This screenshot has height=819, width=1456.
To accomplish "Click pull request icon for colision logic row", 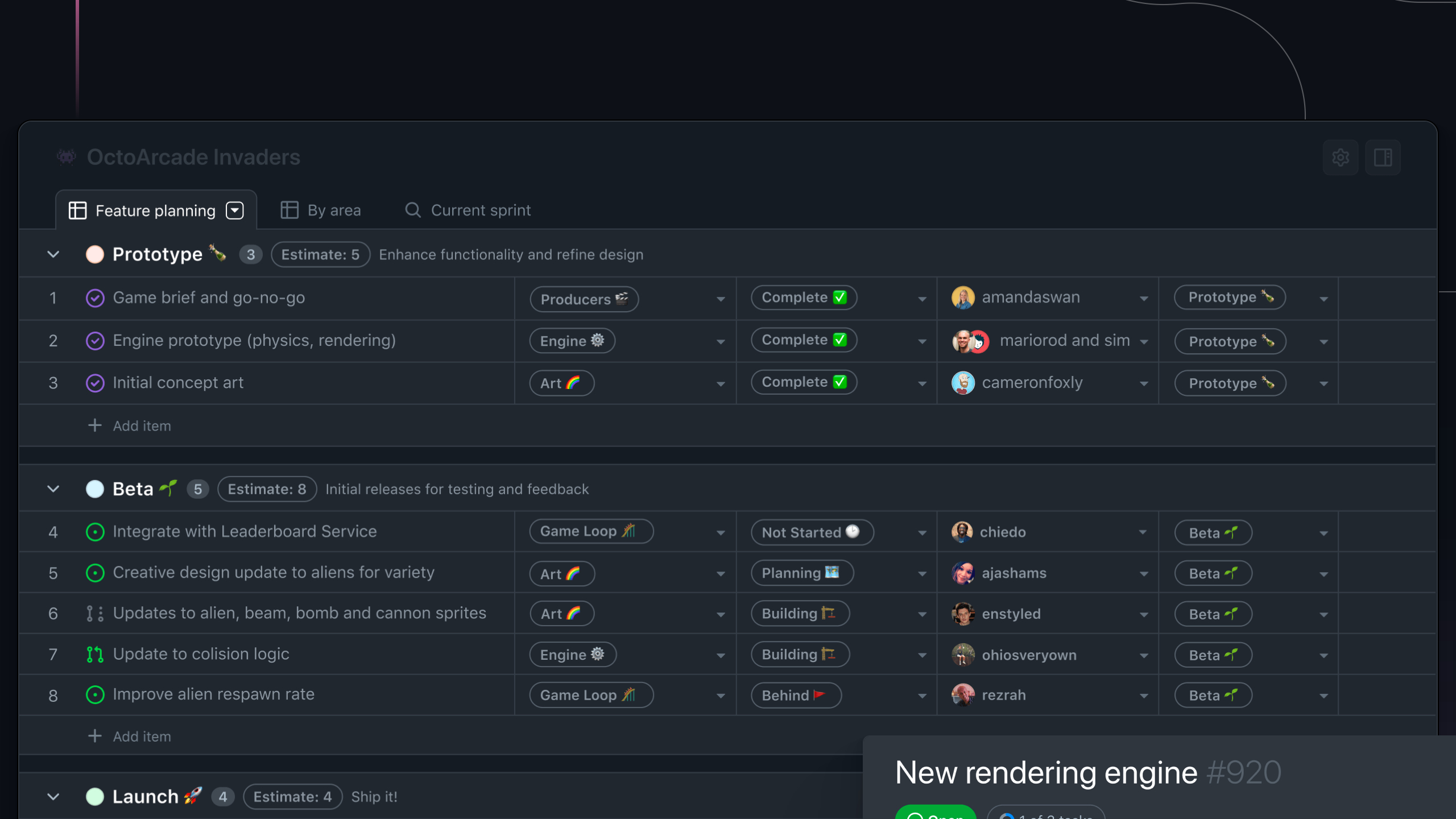I will click(95, 655).
